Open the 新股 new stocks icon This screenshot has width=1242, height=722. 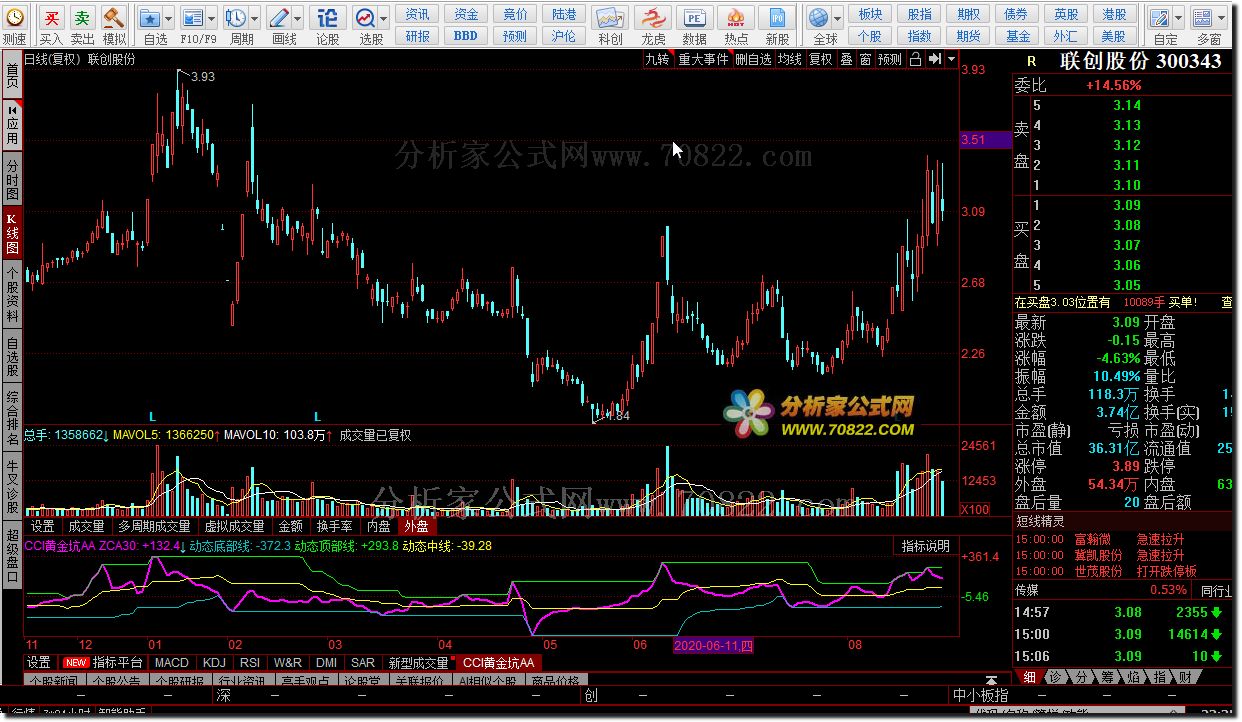(x=777, y=18)
